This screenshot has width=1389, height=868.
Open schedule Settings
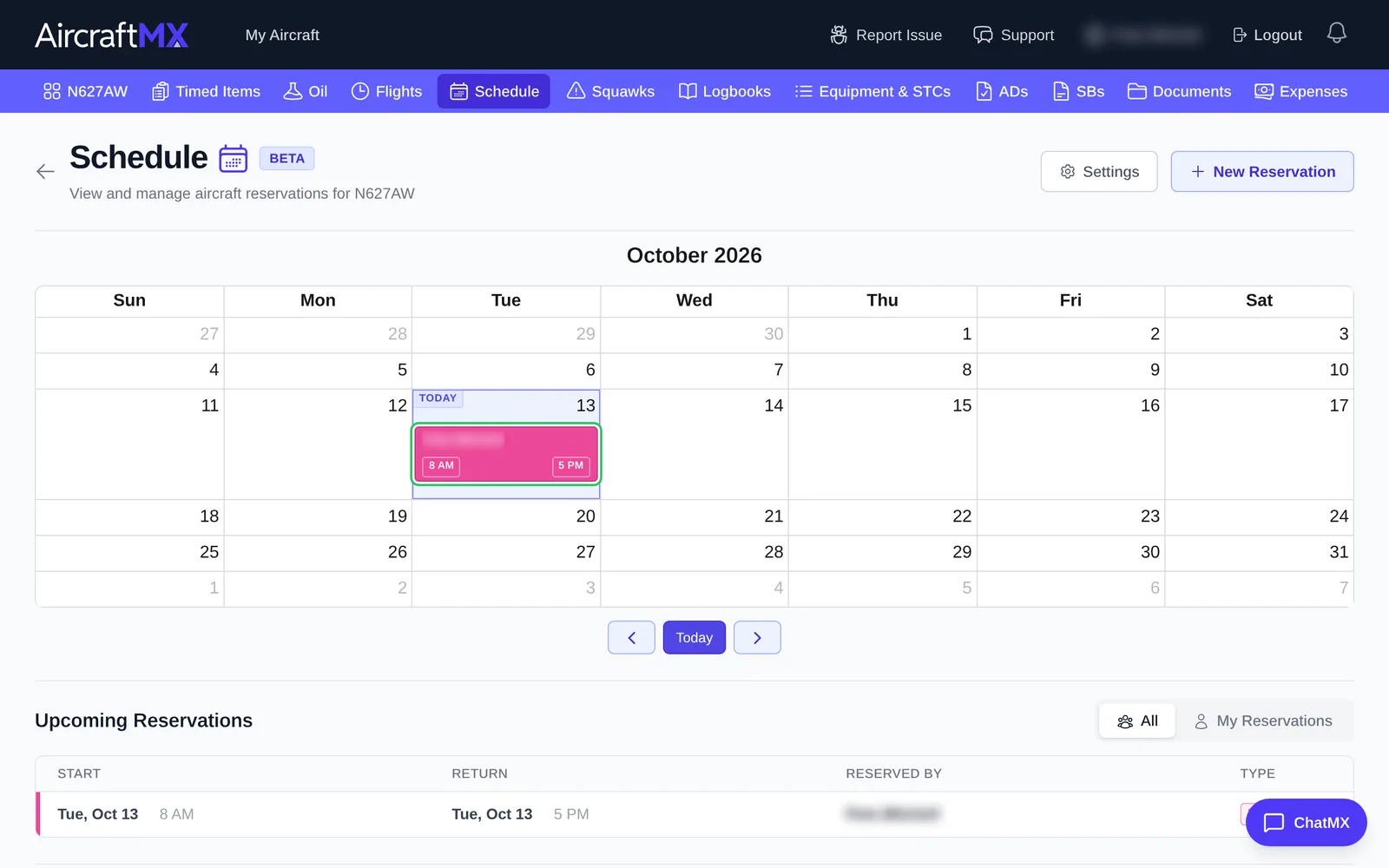(x=1099, y=172)
